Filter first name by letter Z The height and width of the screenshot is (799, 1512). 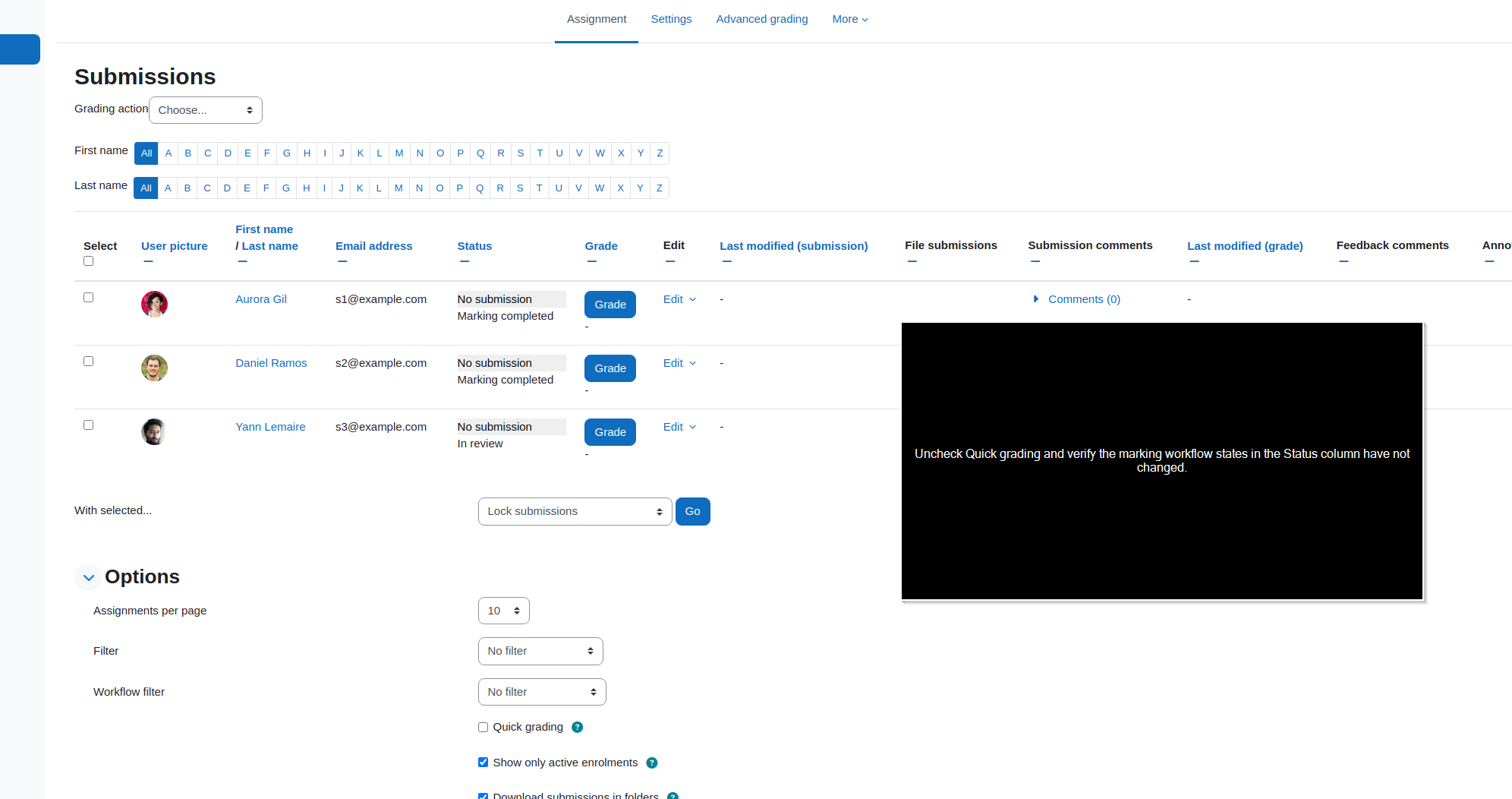660,153
